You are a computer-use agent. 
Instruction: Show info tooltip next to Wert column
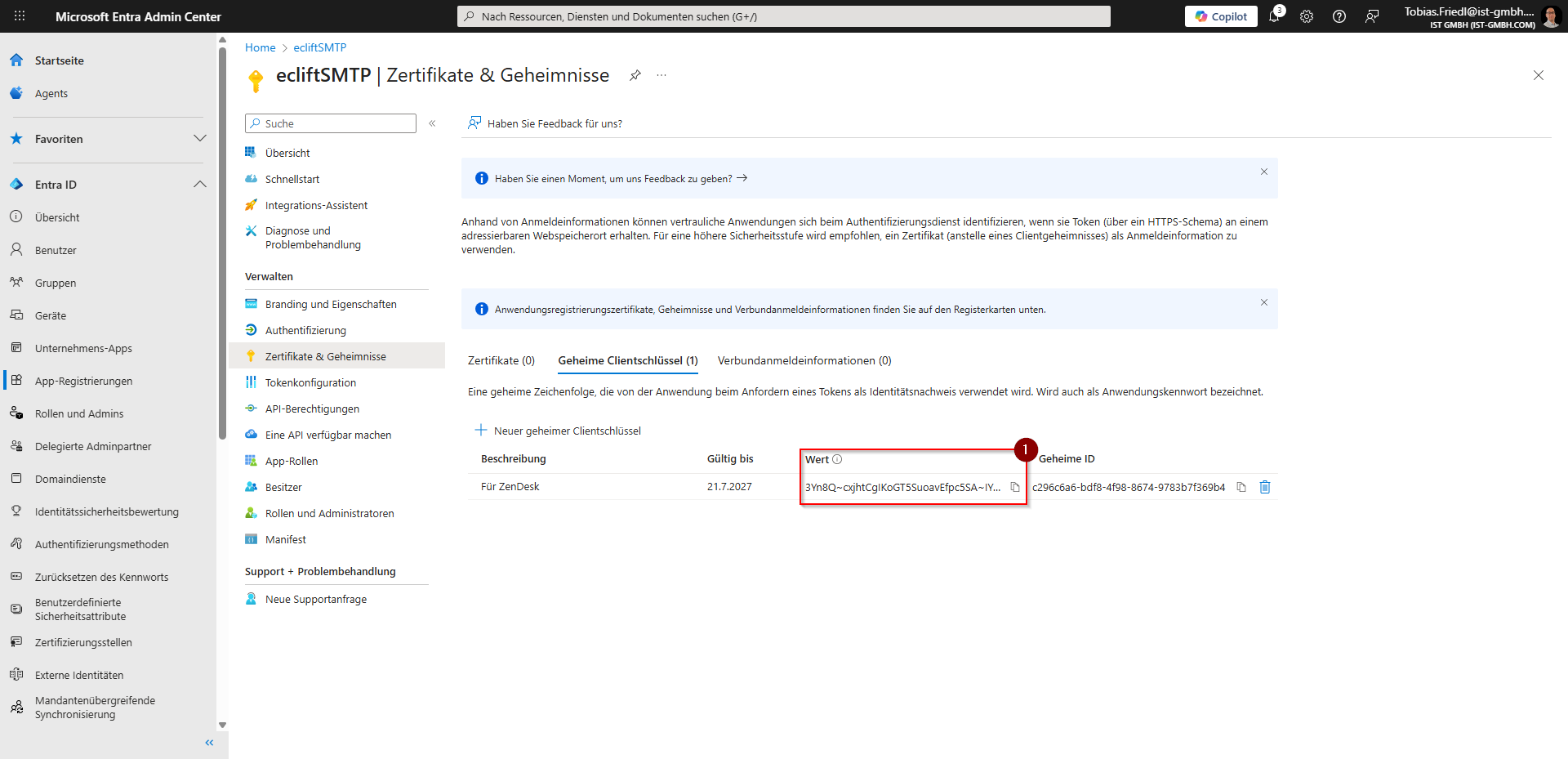pyautogui.click(x=837, y=459)
